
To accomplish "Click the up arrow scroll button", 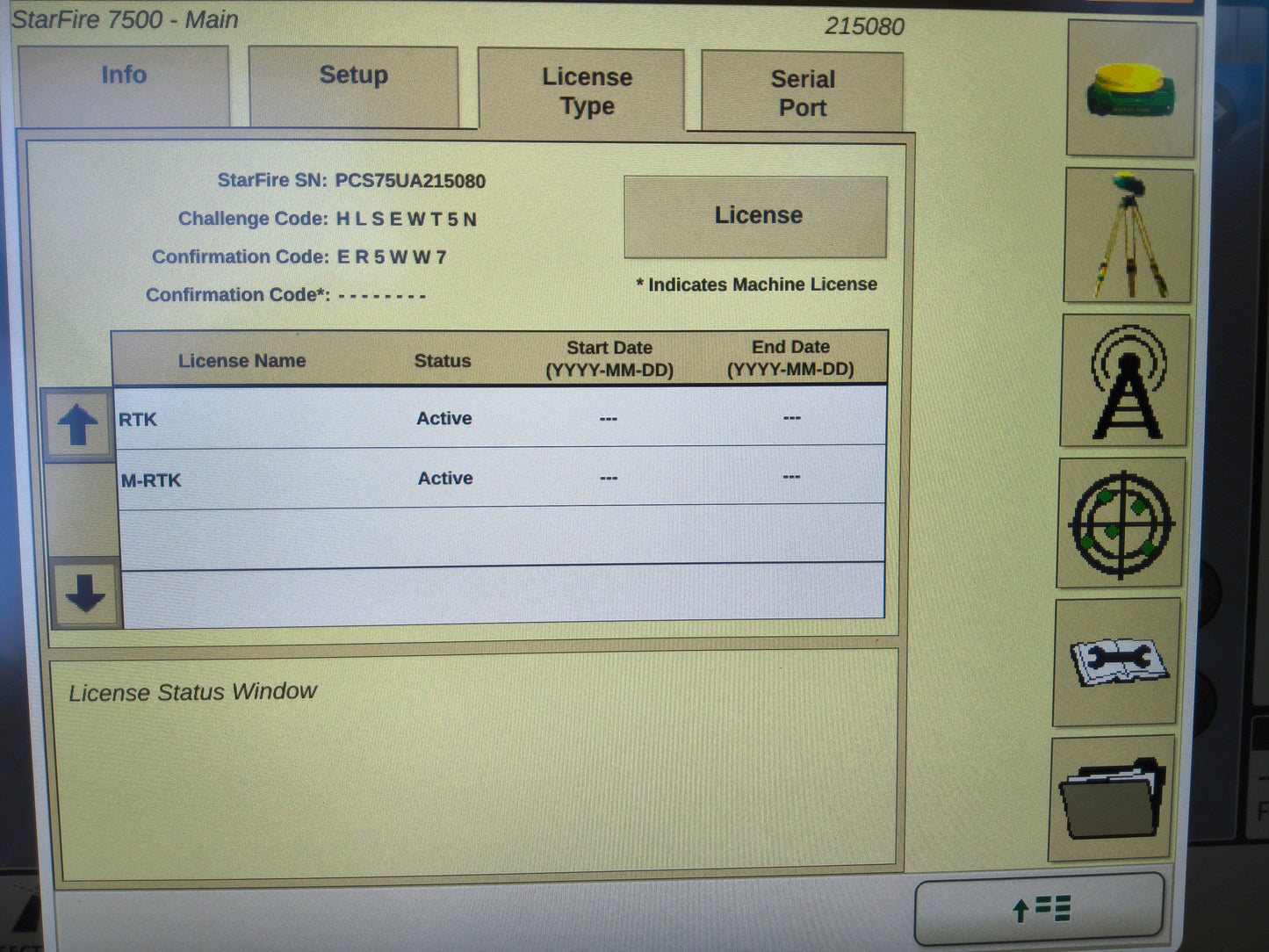I will [78, 425].
